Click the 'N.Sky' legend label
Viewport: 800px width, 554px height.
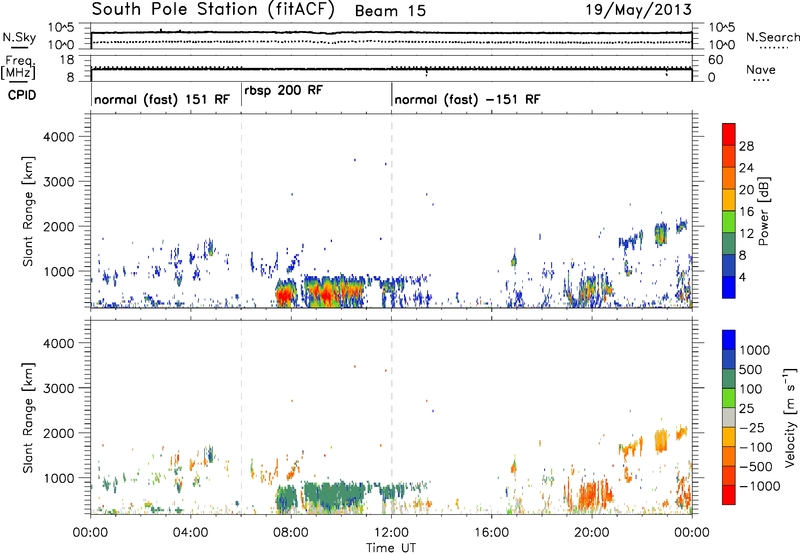pyautogui.click(x=19, y=37)
